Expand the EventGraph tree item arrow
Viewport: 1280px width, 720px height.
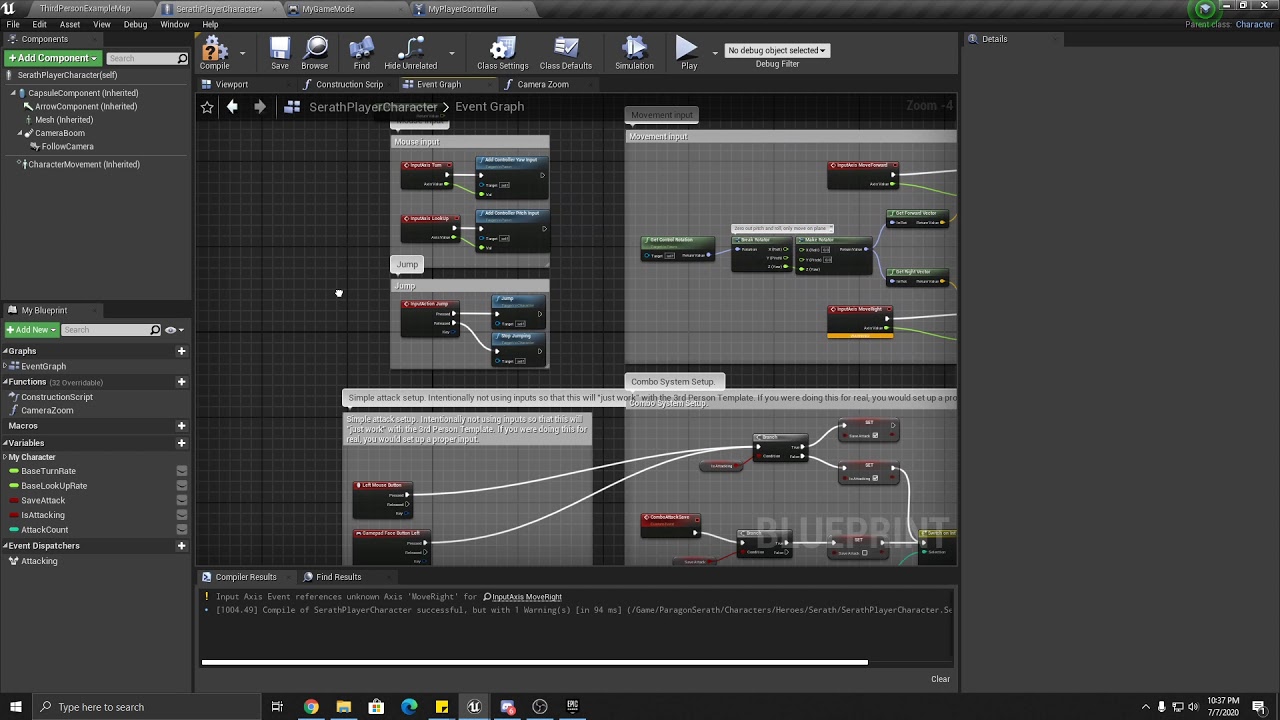[x=5, y=367]
